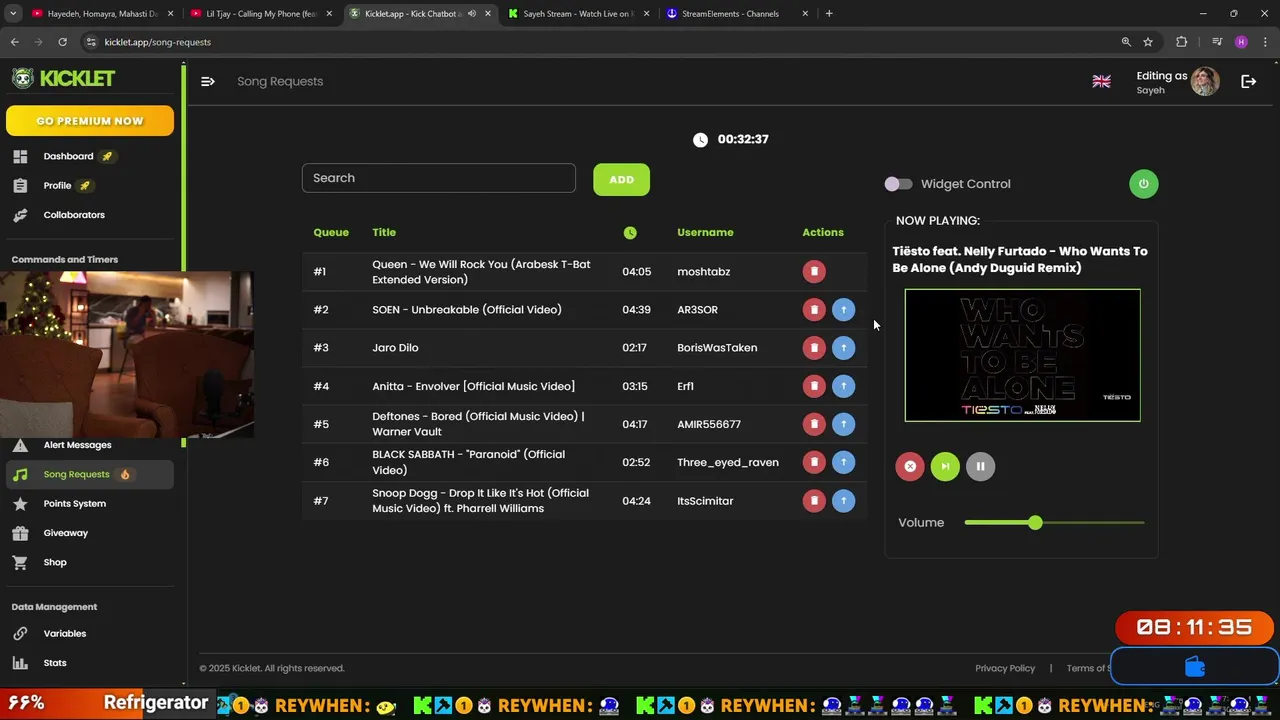1280x720 pixels.
Task: Click username moshtabz in the queue
Action: click(x=703, y=272)
